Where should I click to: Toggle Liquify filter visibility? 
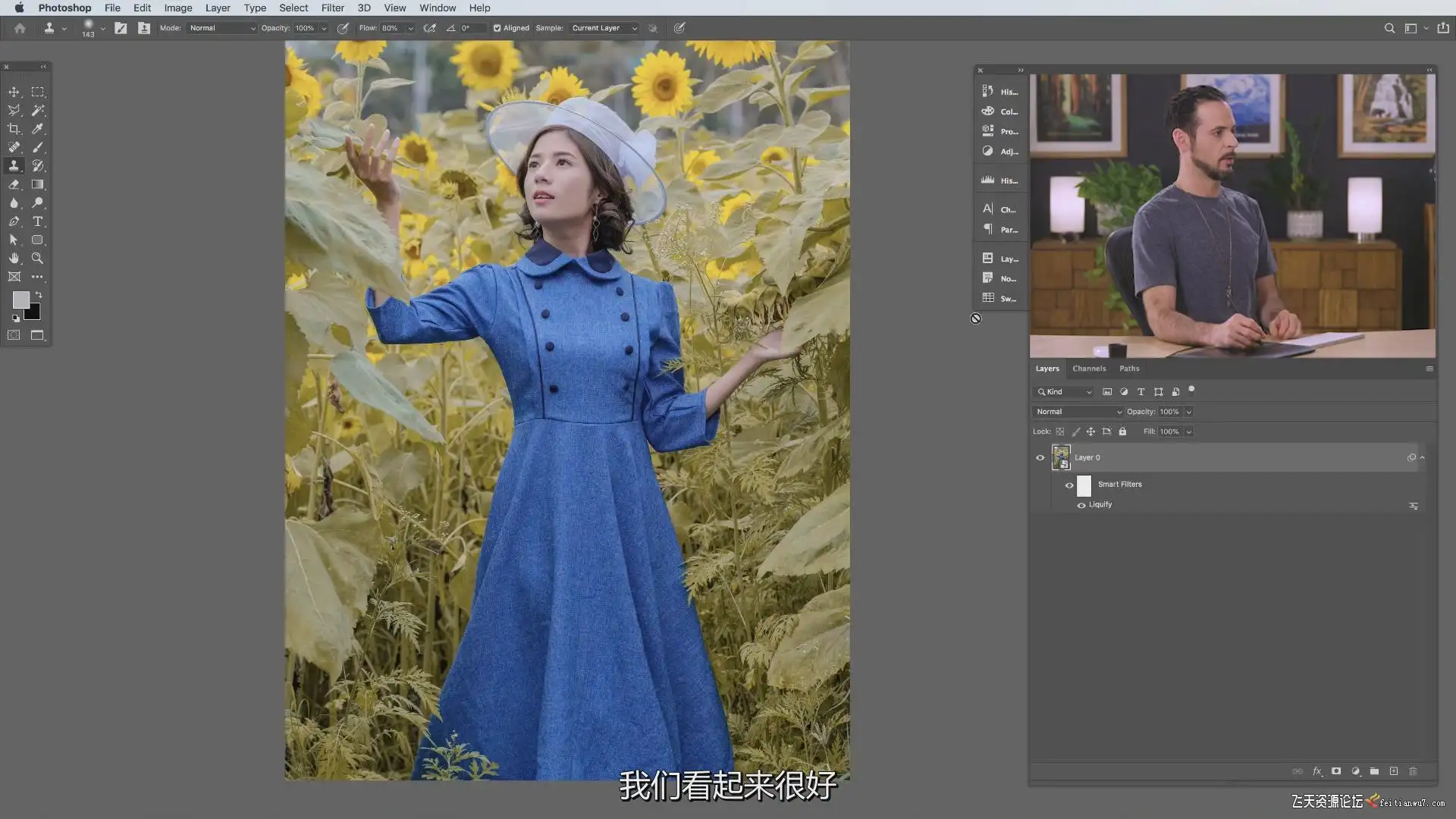(x=1081, y=505)
